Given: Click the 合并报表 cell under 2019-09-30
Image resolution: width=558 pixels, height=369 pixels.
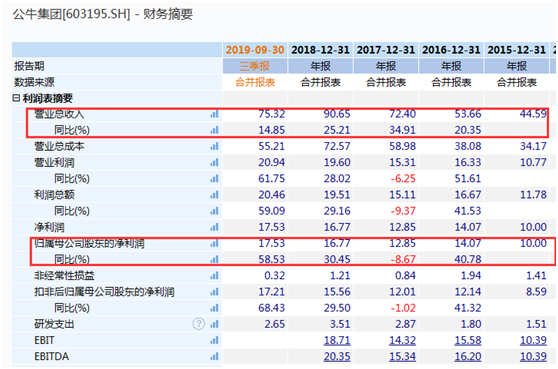Looking at the screenshot, I should click(x=255, y=82).
